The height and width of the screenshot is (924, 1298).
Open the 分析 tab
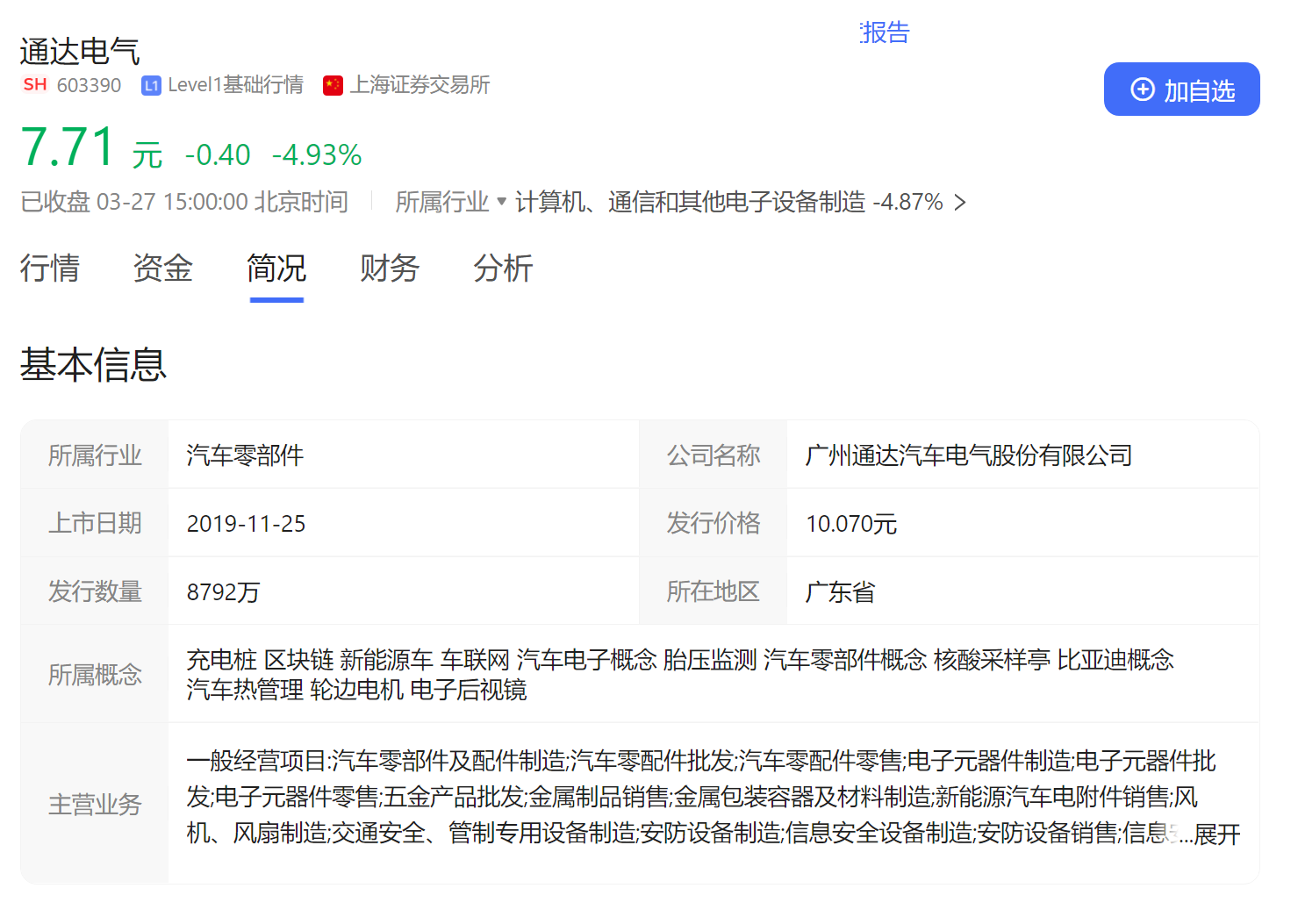(x=503, y=269)
